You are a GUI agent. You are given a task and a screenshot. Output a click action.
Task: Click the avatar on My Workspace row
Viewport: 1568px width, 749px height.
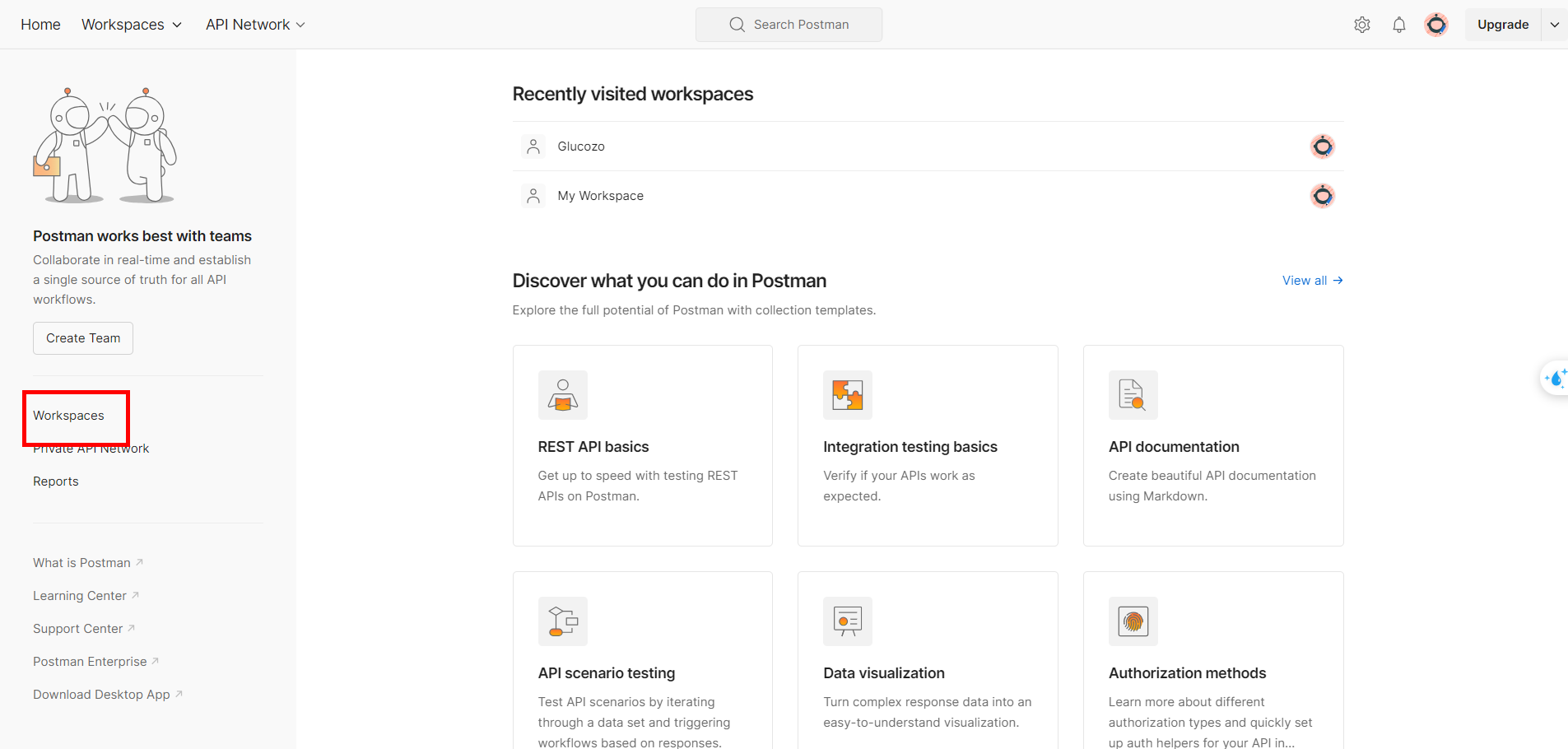point(1323,196)
